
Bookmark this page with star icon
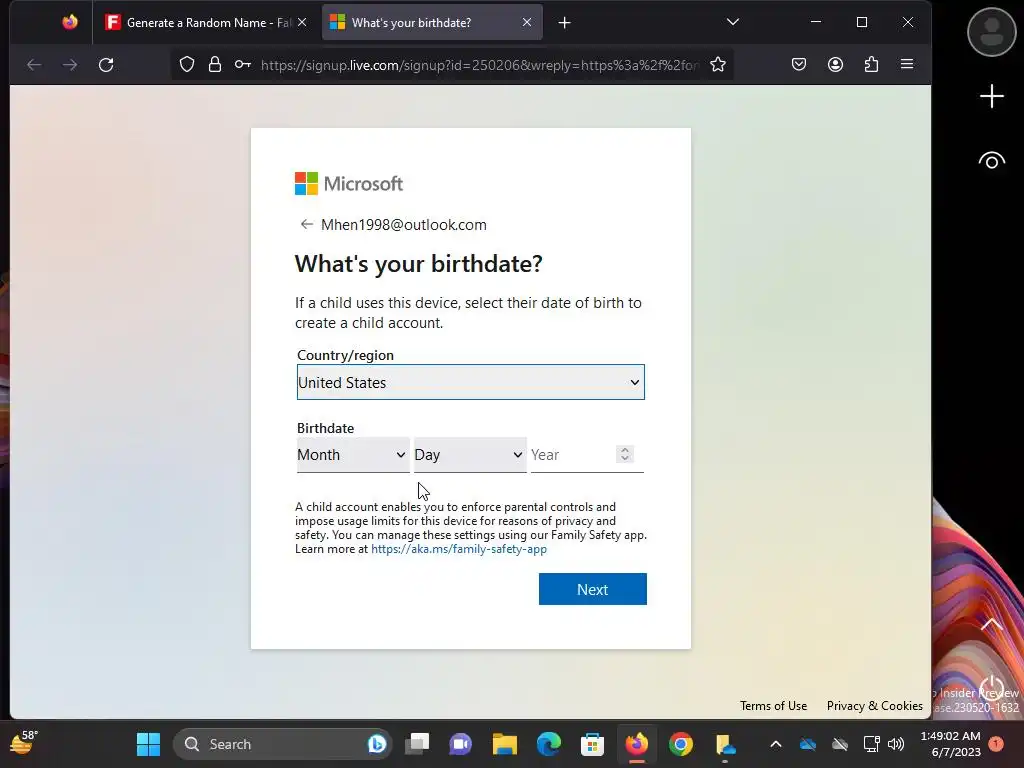click(718, 65)
